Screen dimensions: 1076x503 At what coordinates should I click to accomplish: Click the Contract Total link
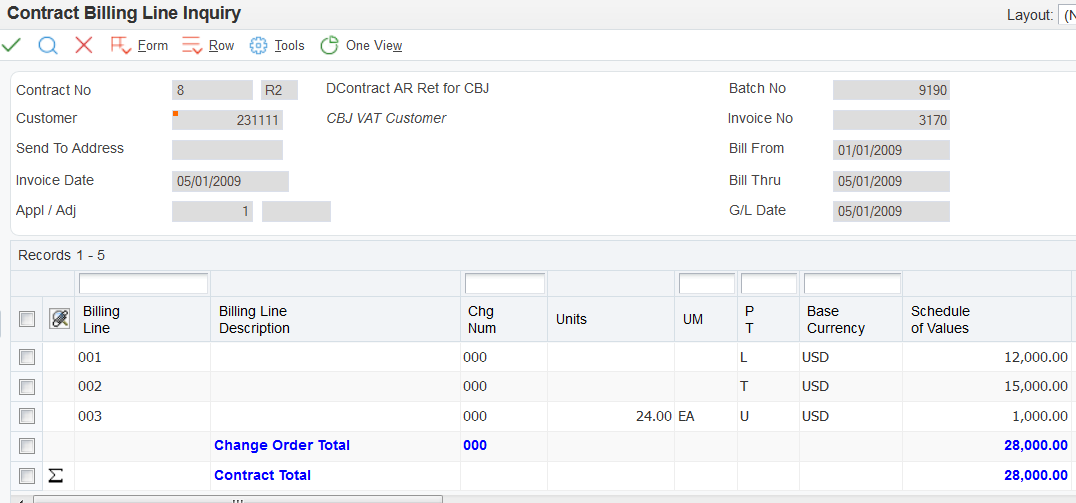[x=262, y=475]
